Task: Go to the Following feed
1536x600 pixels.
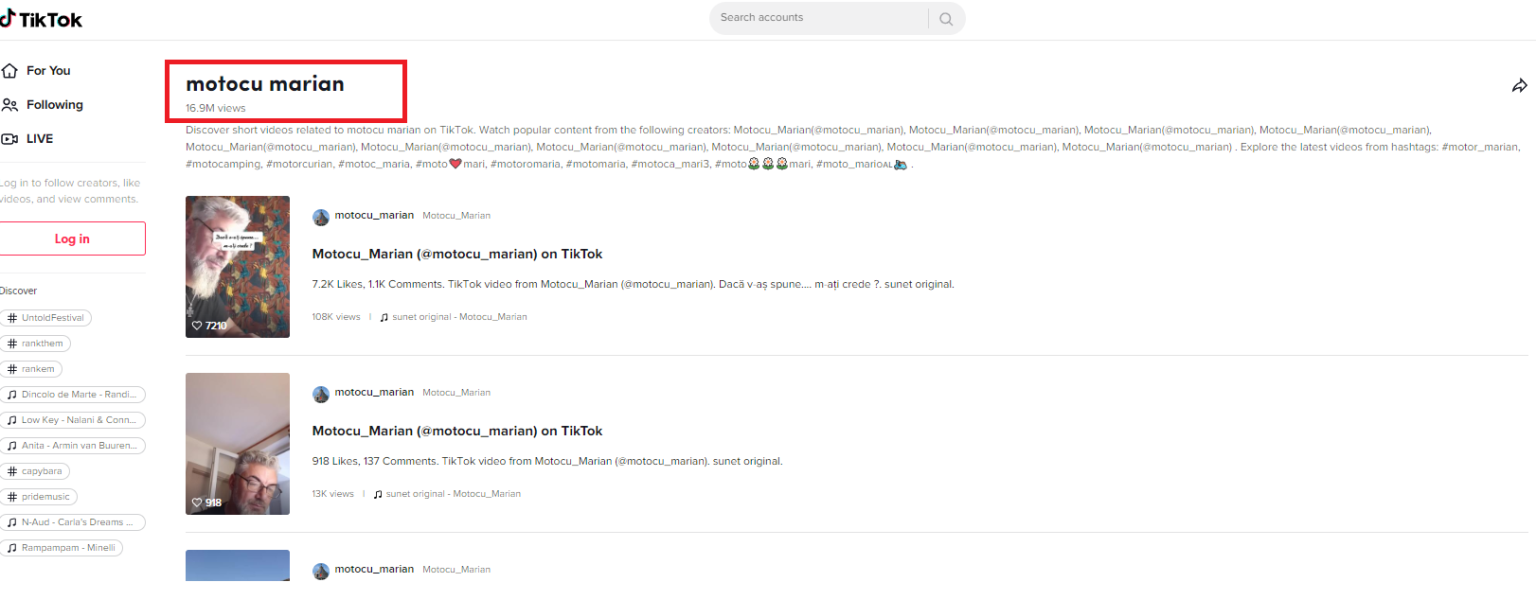Action: pyautogui.click(x=53, y=105)
